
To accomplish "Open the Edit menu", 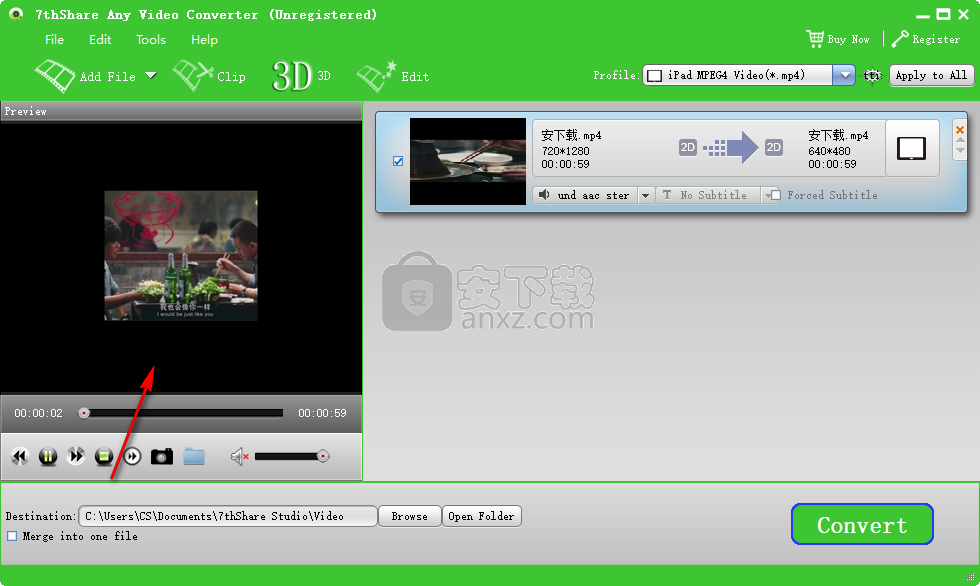I will (x=100, y=39).
